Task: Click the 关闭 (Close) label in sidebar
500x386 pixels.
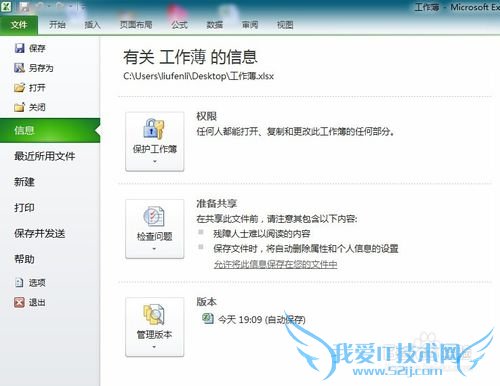Action: click(x=37, y=107)
